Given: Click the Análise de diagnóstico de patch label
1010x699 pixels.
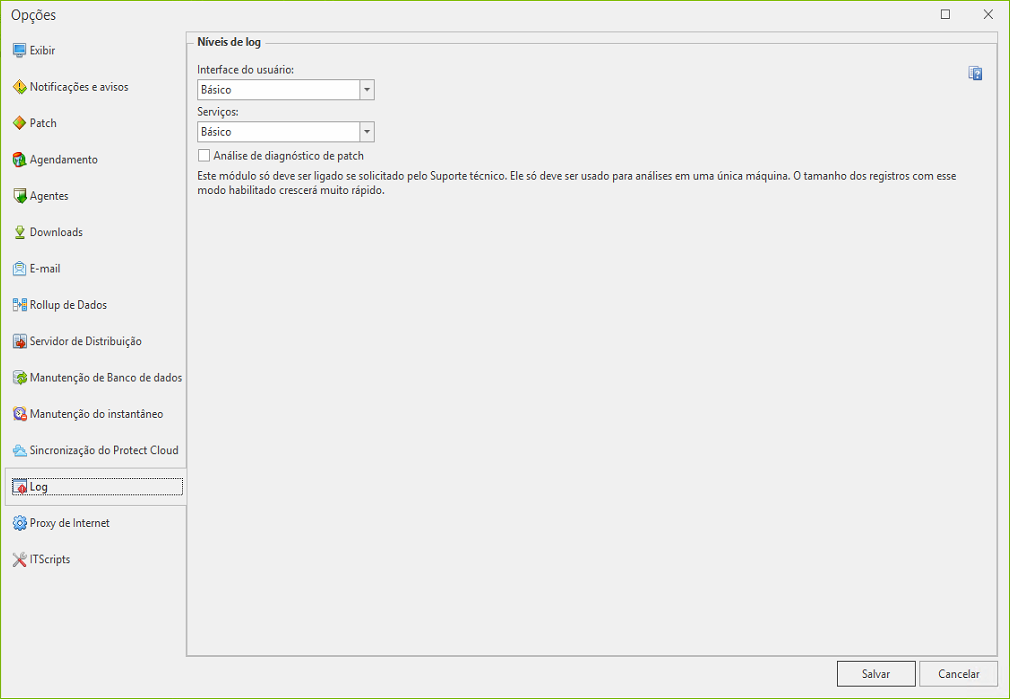Looking at the screenshot, I should tap(289, 156).
